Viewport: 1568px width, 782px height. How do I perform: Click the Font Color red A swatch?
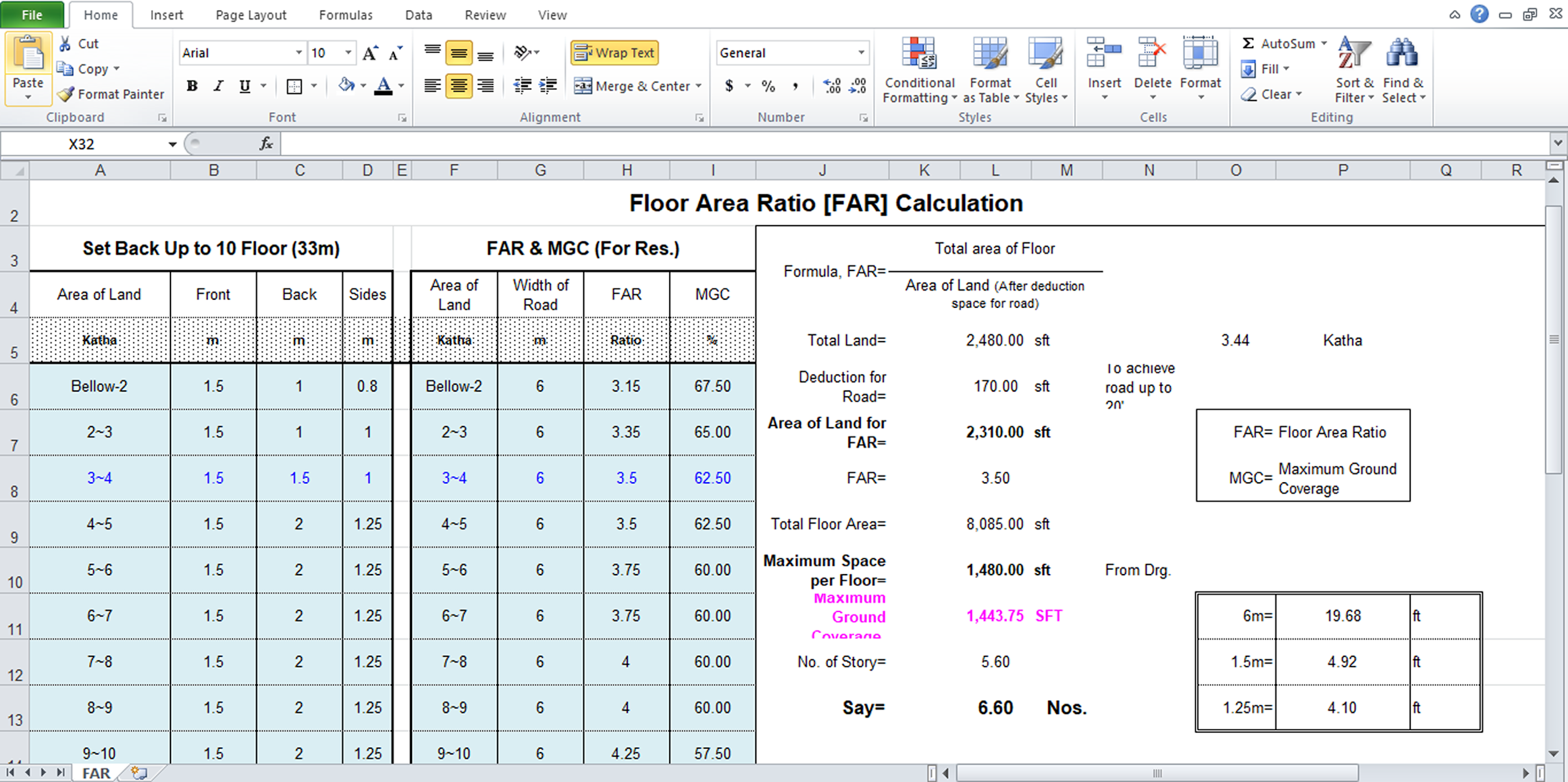point(383,86)
